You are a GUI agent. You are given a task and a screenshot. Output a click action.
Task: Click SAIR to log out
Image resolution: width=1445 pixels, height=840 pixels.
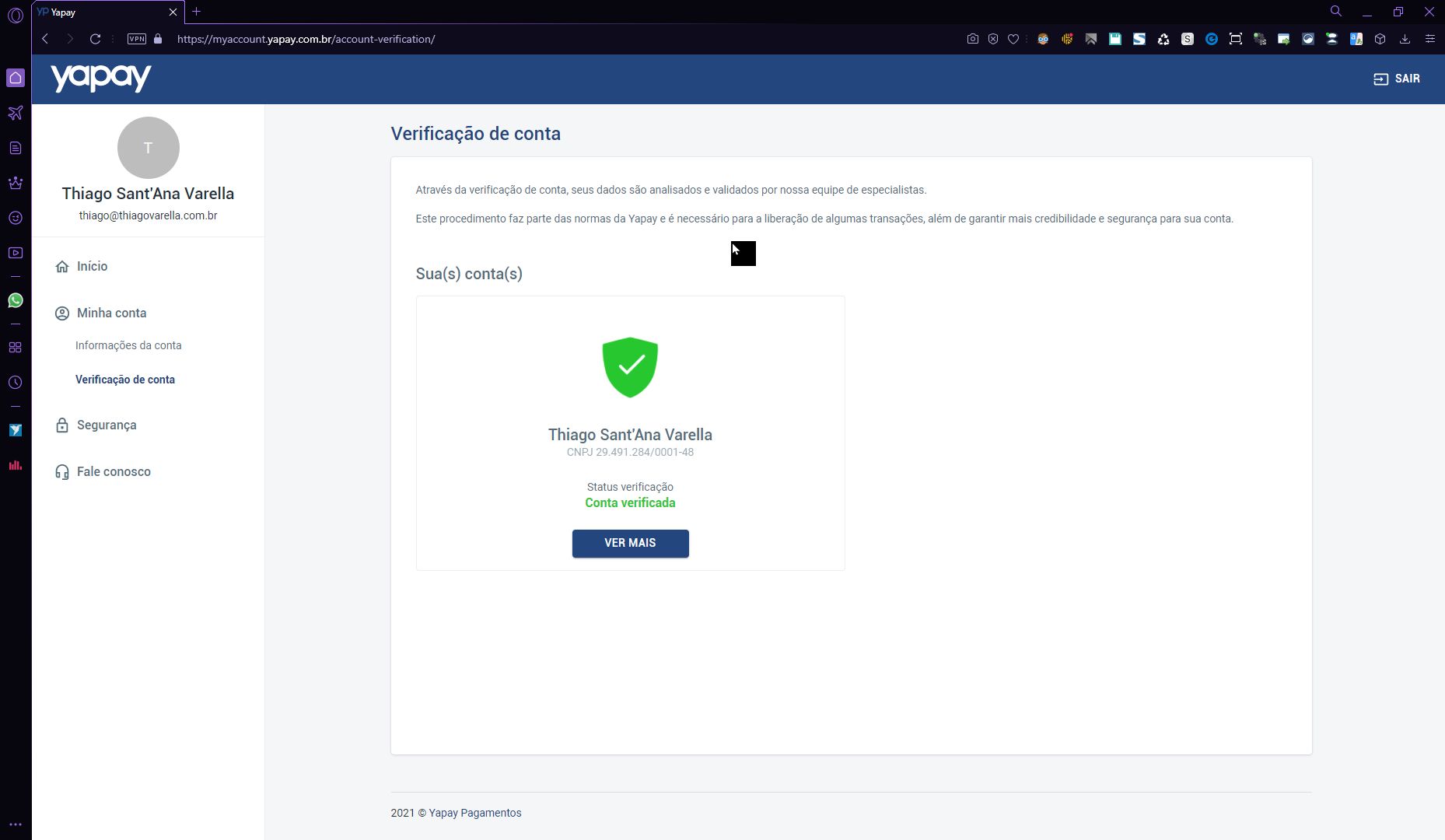[1397, 79]
